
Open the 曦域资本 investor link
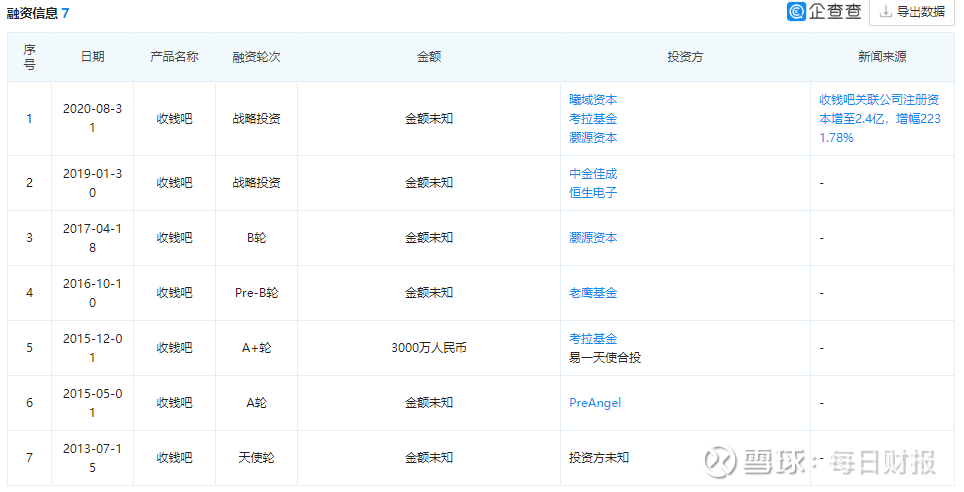pos(593,100)
